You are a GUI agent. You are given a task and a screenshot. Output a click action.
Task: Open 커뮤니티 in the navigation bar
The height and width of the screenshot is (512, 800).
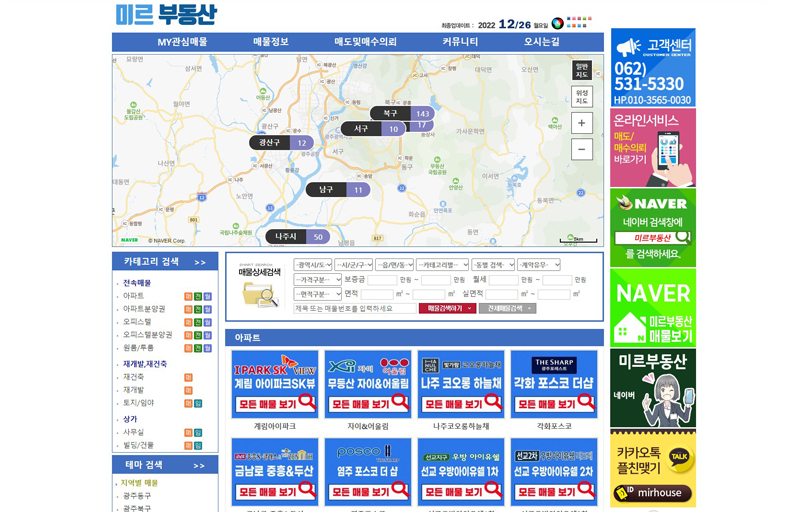click(460, 42)
